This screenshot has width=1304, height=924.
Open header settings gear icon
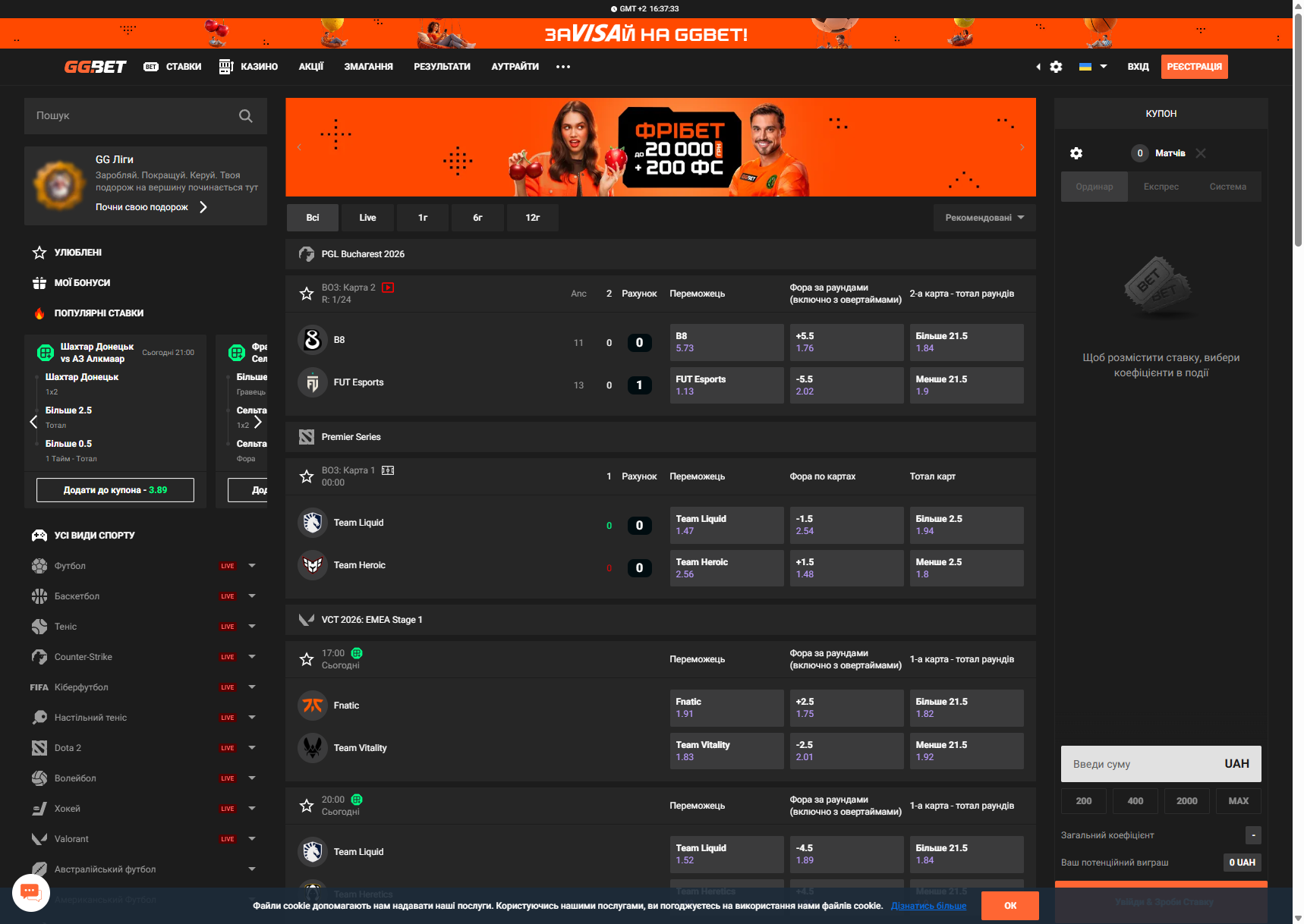pos(1056,67)
